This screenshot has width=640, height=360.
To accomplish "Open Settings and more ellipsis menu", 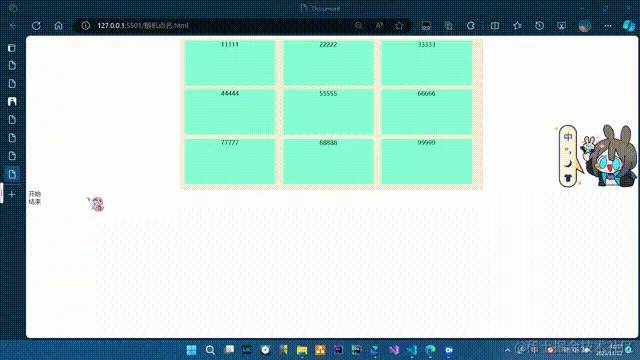I will click(608, 26).
